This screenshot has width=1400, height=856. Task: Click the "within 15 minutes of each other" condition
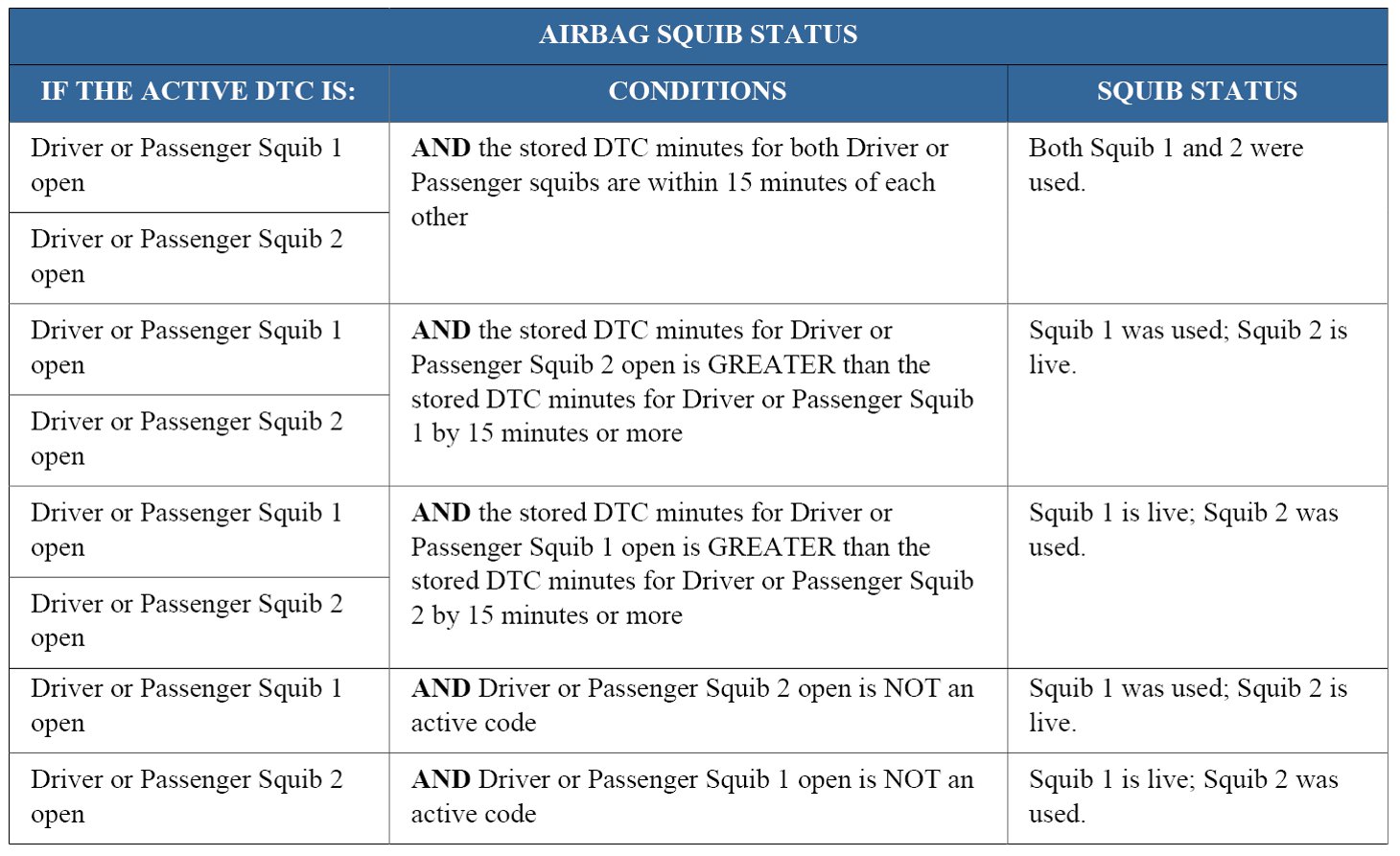click(679, 182)
